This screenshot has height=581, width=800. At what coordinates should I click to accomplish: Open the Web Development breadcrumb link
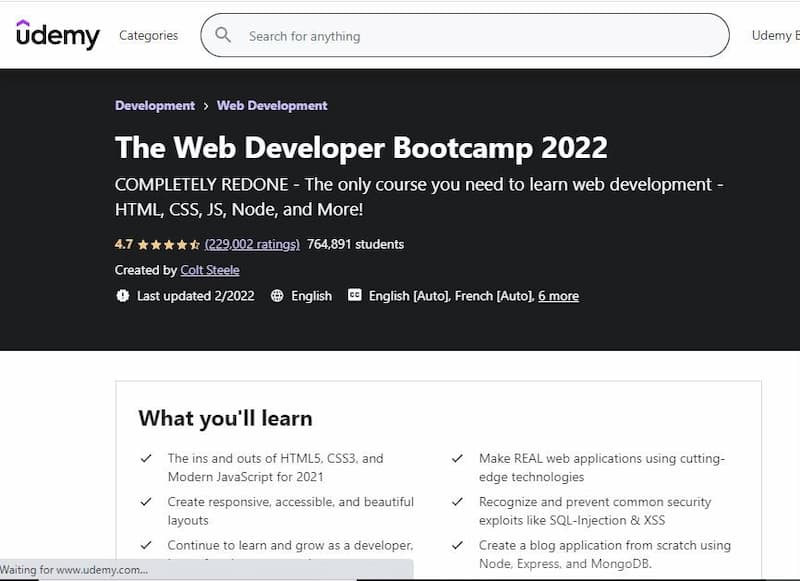click(272, 105)
